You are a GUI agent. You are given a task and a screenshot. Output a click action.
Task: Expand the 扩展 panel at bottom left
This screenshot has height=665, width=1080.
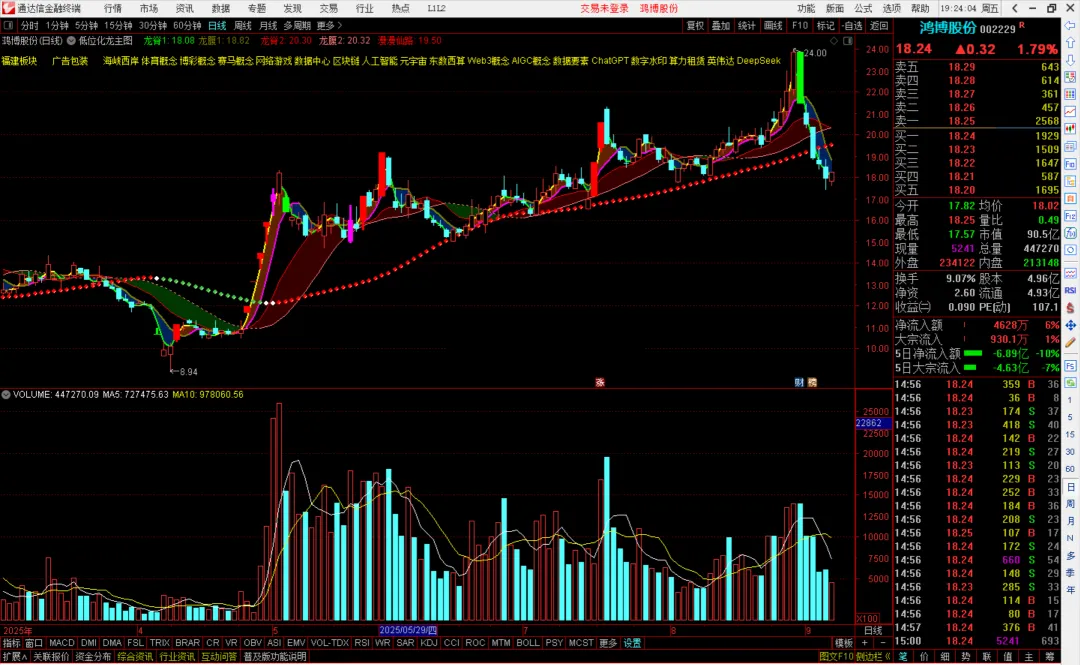pos(15,657)
